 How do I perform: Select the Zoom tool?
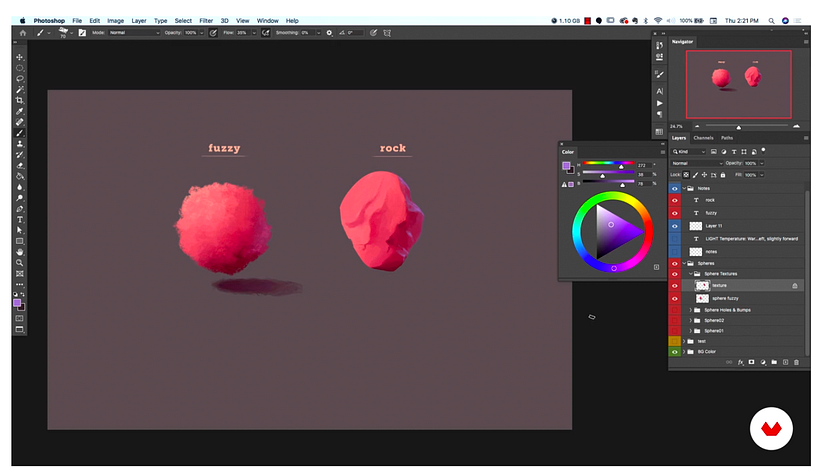pos(19,263)
